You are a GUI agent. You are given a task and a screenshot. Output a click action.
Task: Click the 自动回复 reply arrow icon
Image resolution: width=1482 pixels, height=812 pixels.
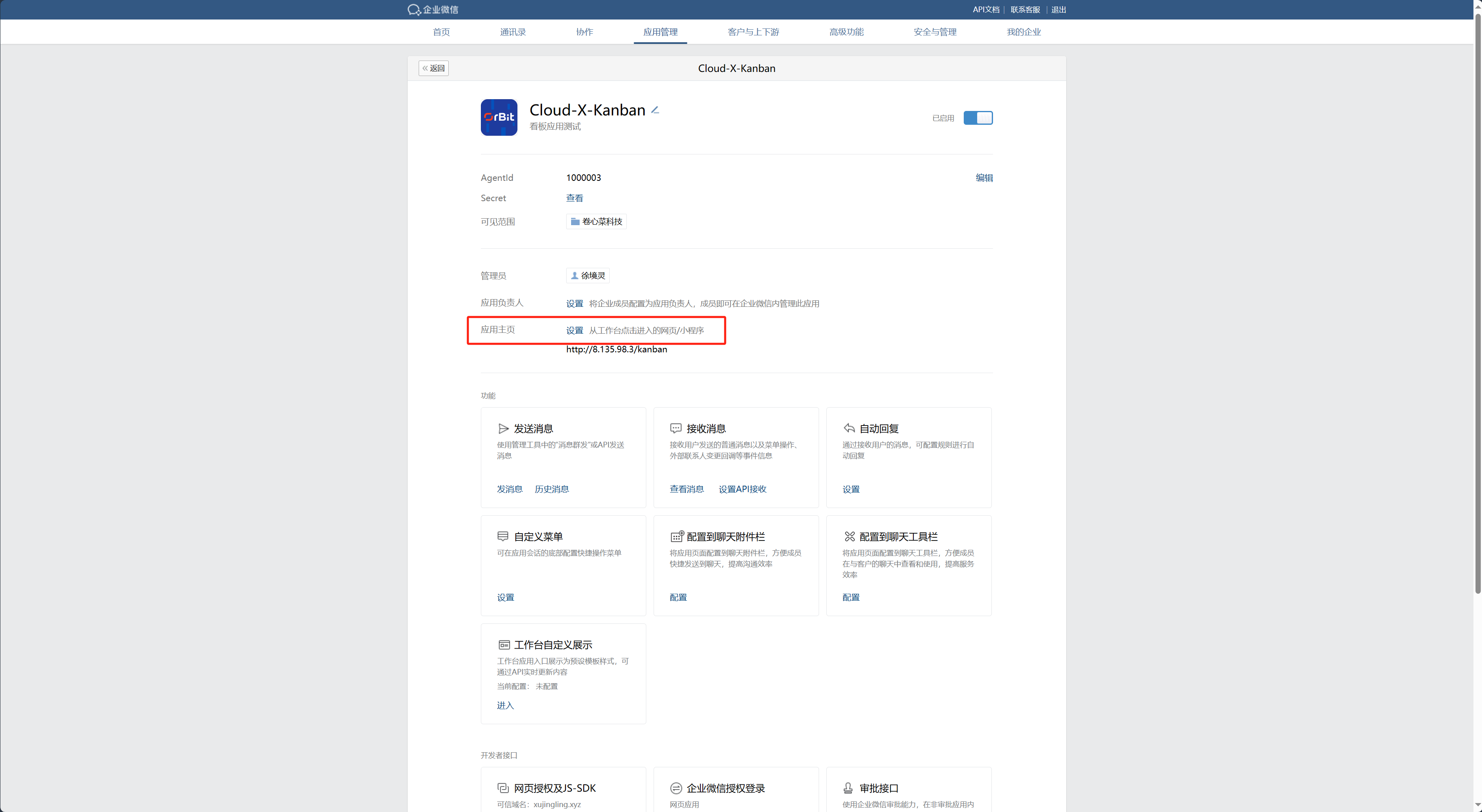click(849, 428)
